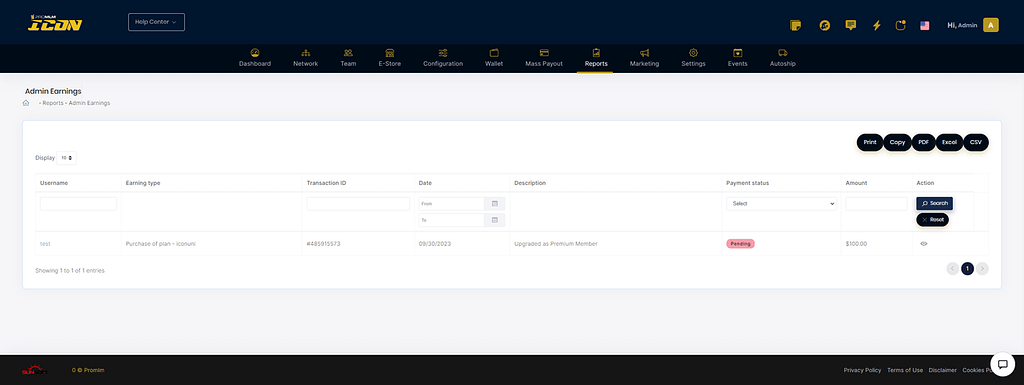Click the lightning bolt quick-action icon
Image resolution: width=1024 pixels, height=385 pixels.
point(876,25)
